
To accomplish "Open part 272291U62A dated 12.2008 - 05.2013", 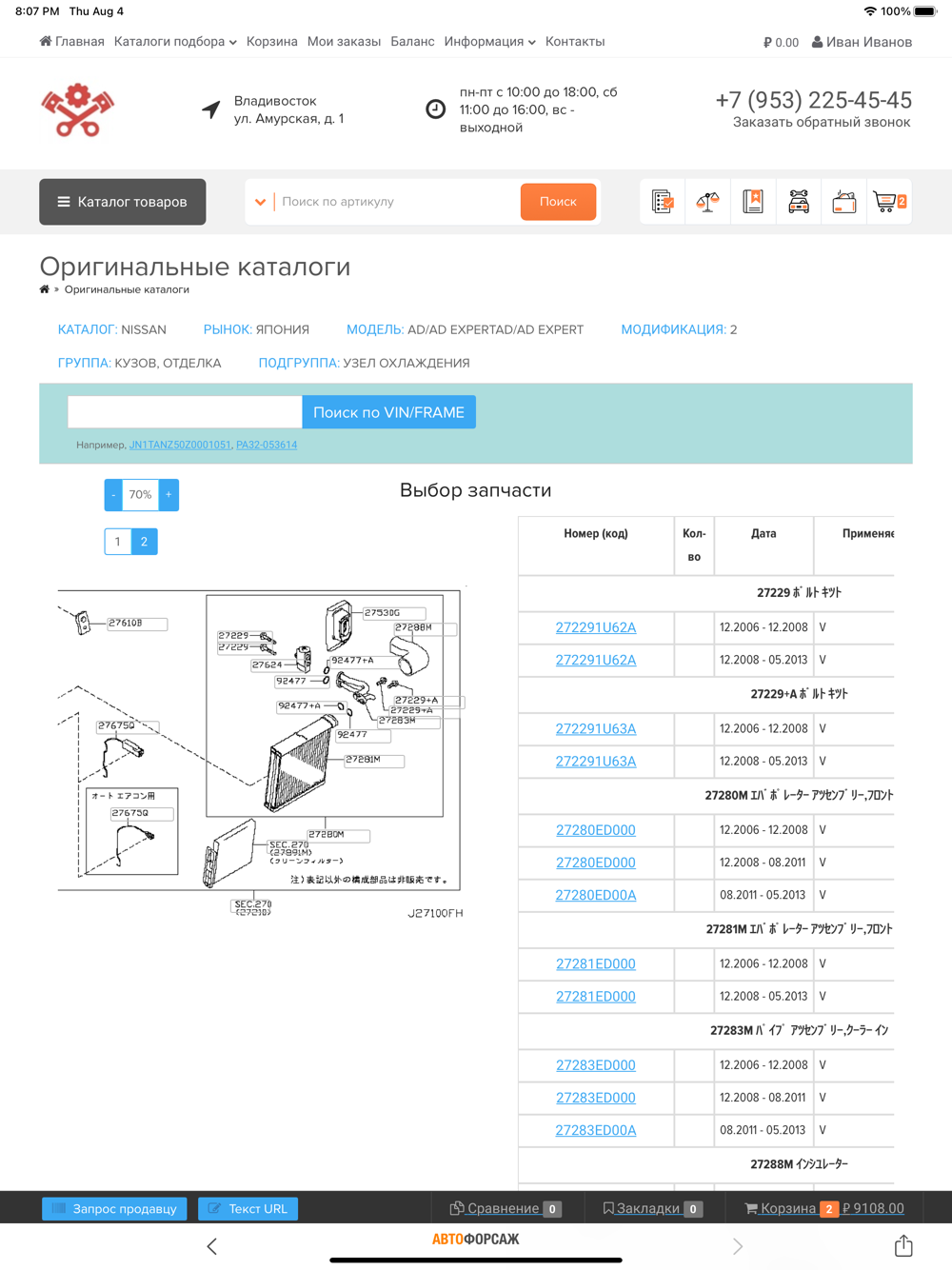I will pos(596,660).
